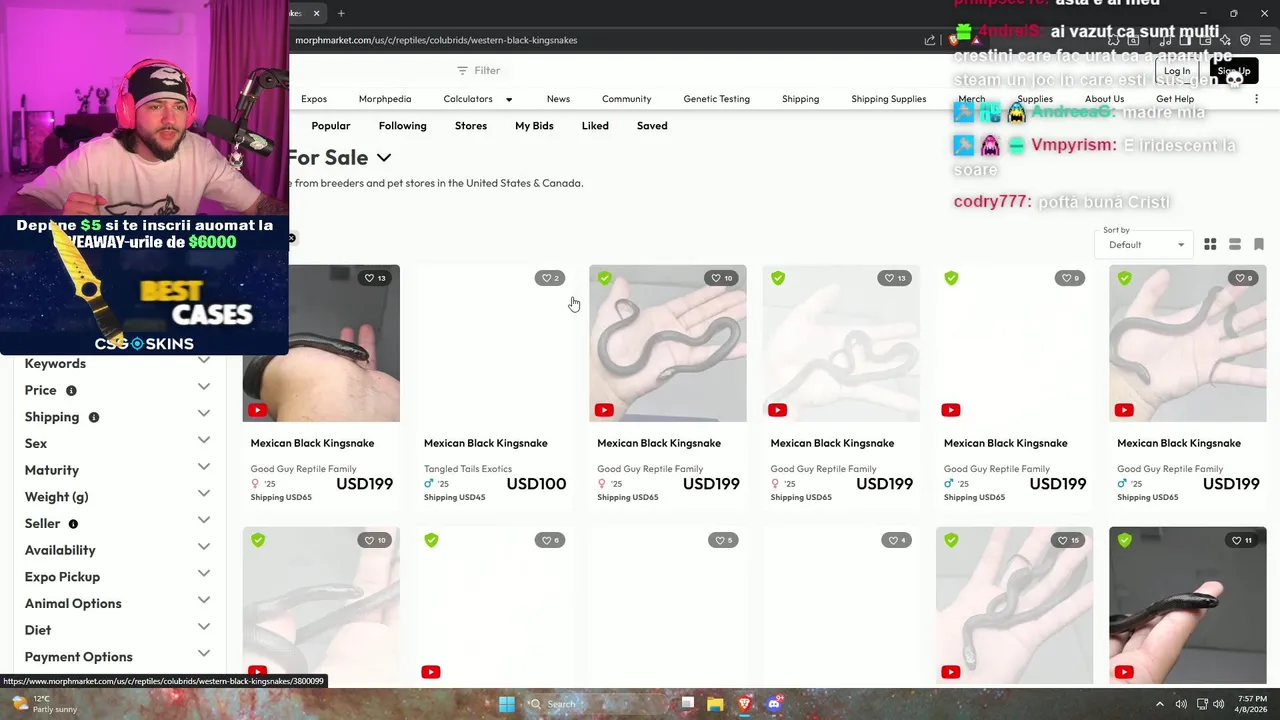
Task: Open Brave browser from taskbar
Action: tap(744, 704)
